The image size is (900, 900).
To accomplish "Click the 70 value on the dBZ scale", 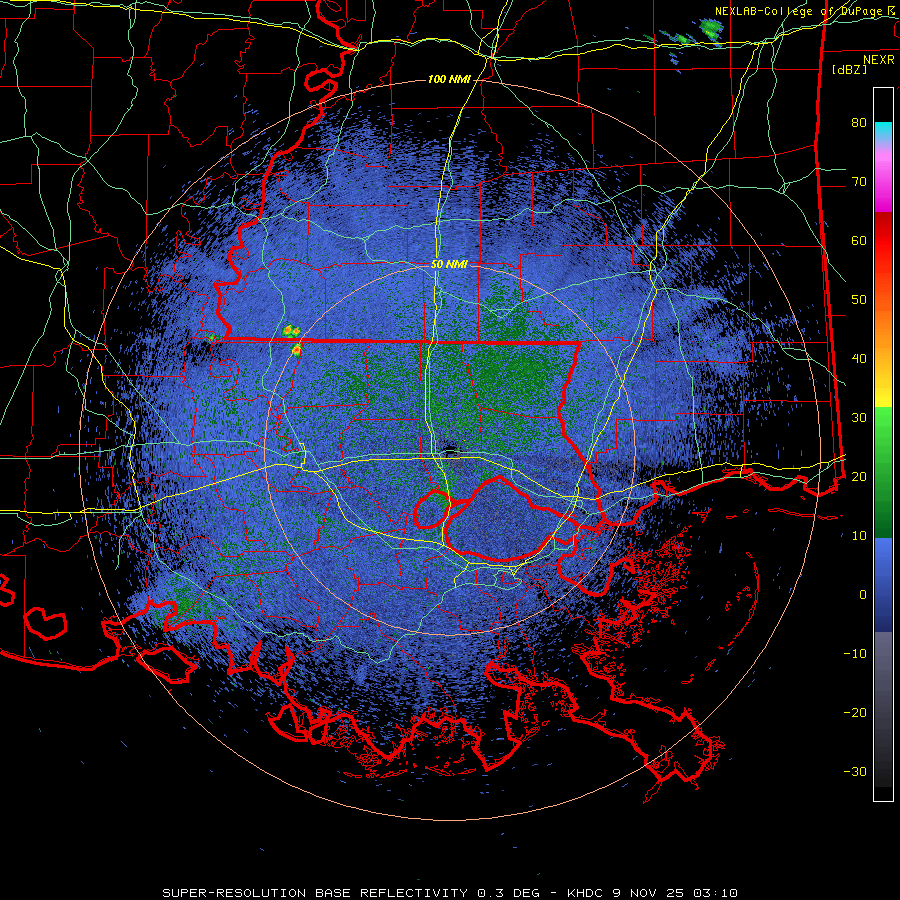I will tap(859, 181).
